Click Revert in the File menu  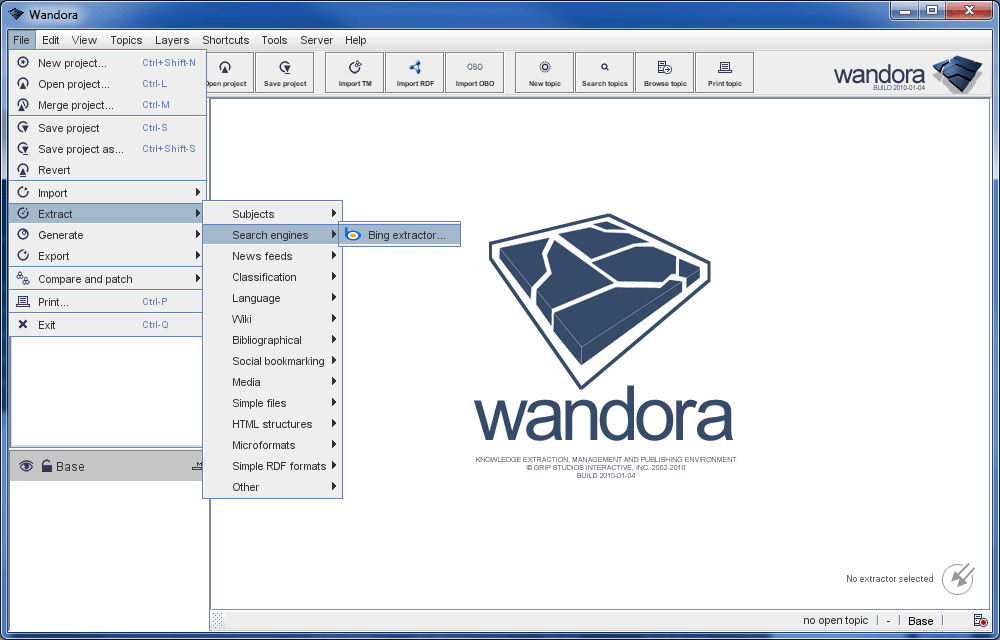54,170
